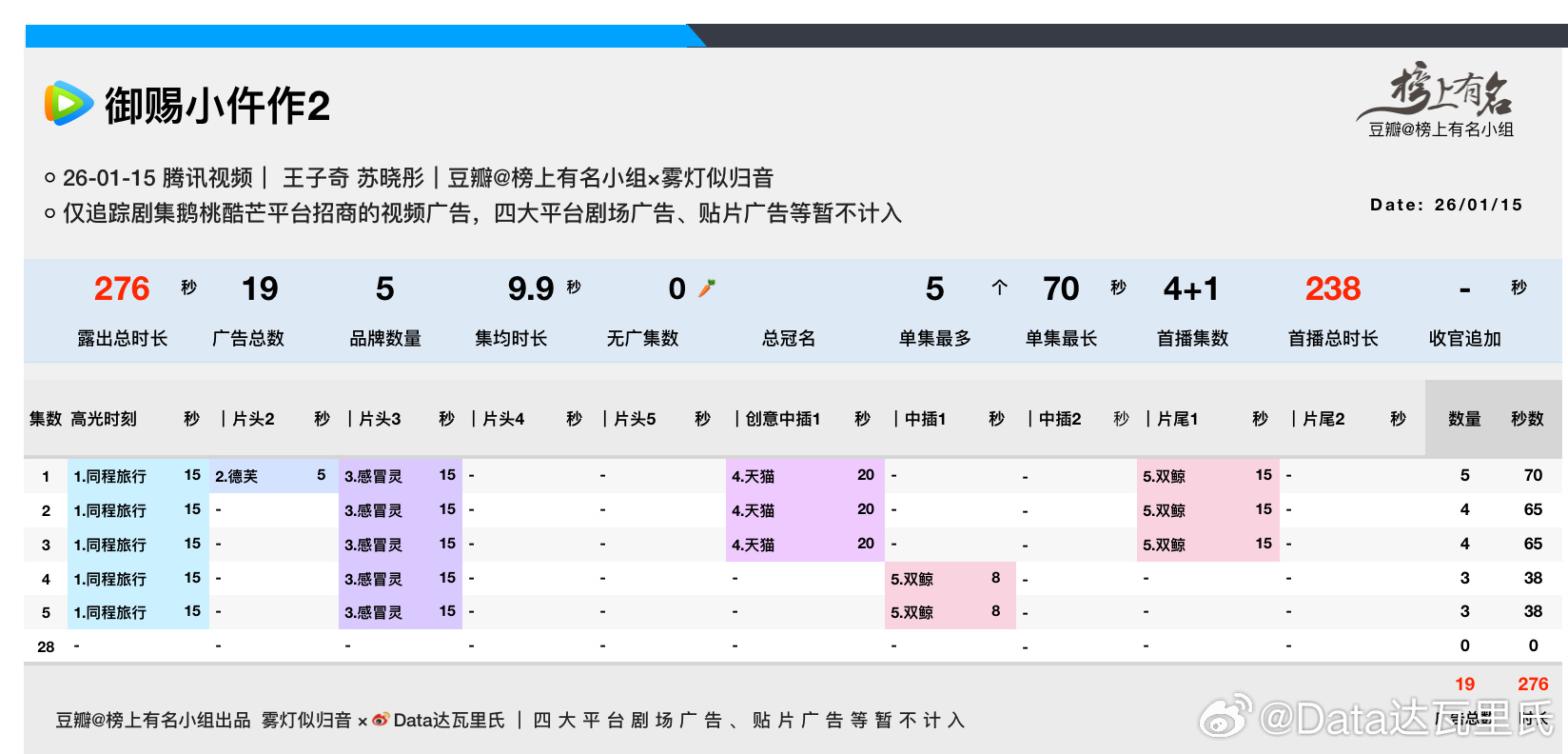This screenshot has width=1568, height=754.
Task: Click the footer text 豆瓣@榜上有名小组出品
Action: pos(153,720)
